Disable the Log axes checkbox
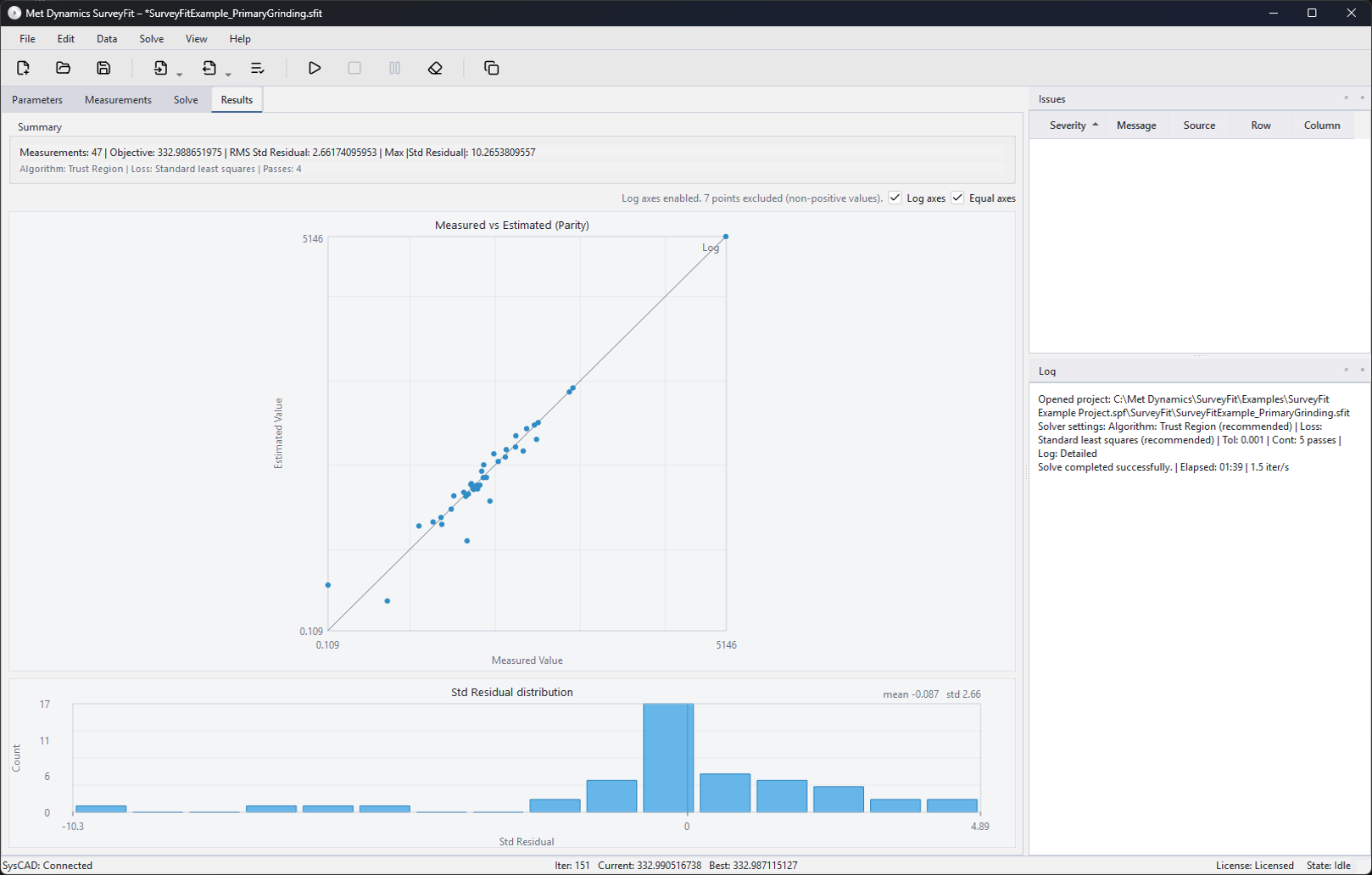Viewport: 1372px width, 875px height. click(895, 198)
